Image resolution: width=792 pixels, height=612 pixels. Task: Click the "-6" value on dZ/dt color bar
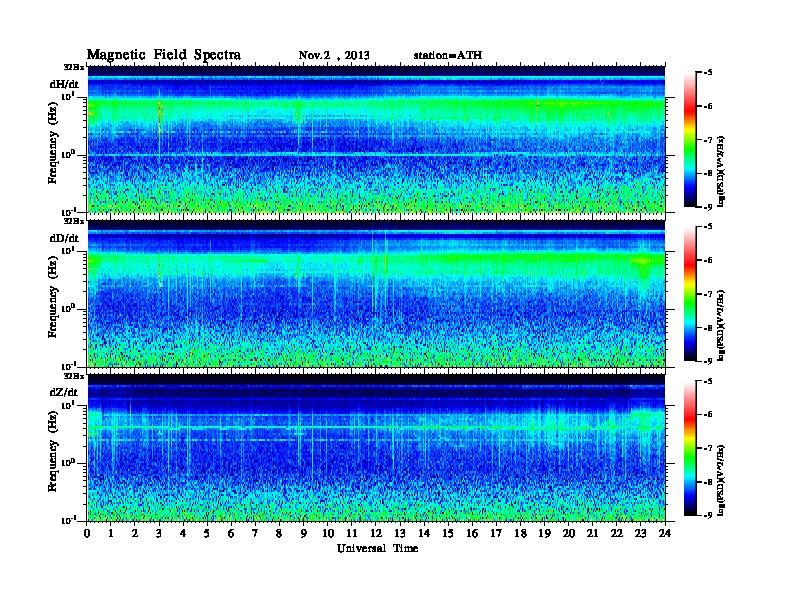708,414
